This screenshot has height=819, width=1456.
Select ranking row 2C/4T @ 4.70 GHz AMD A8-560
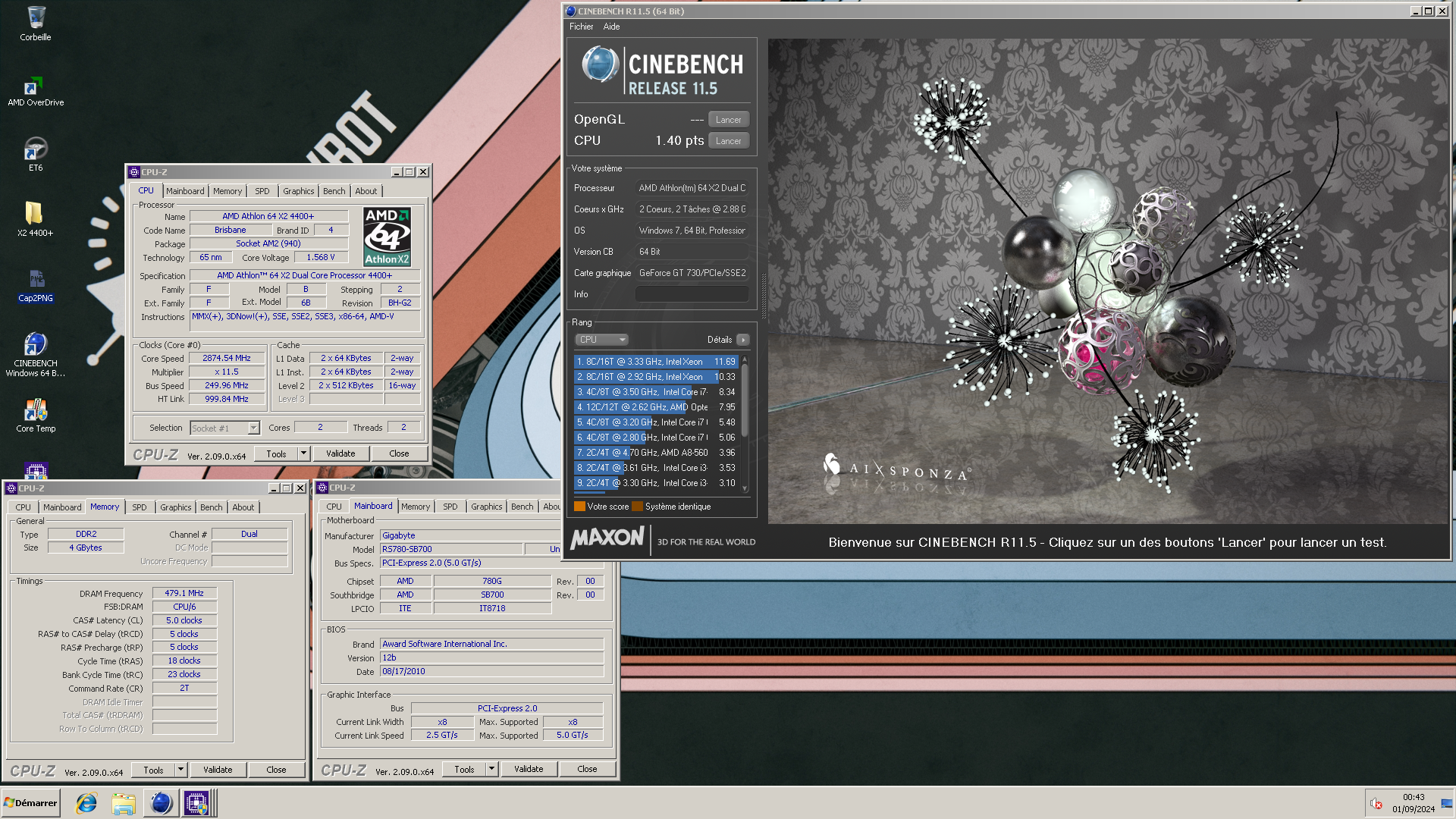coord(656,453)
